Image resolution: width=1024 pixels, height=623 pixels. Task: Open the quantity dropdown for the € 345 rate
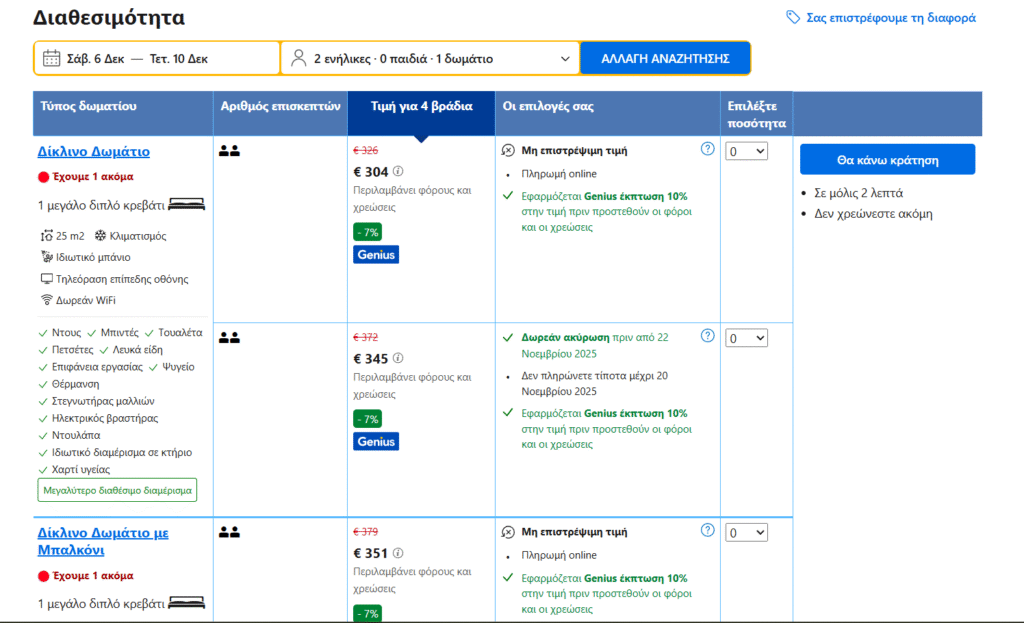pos(746,338)
